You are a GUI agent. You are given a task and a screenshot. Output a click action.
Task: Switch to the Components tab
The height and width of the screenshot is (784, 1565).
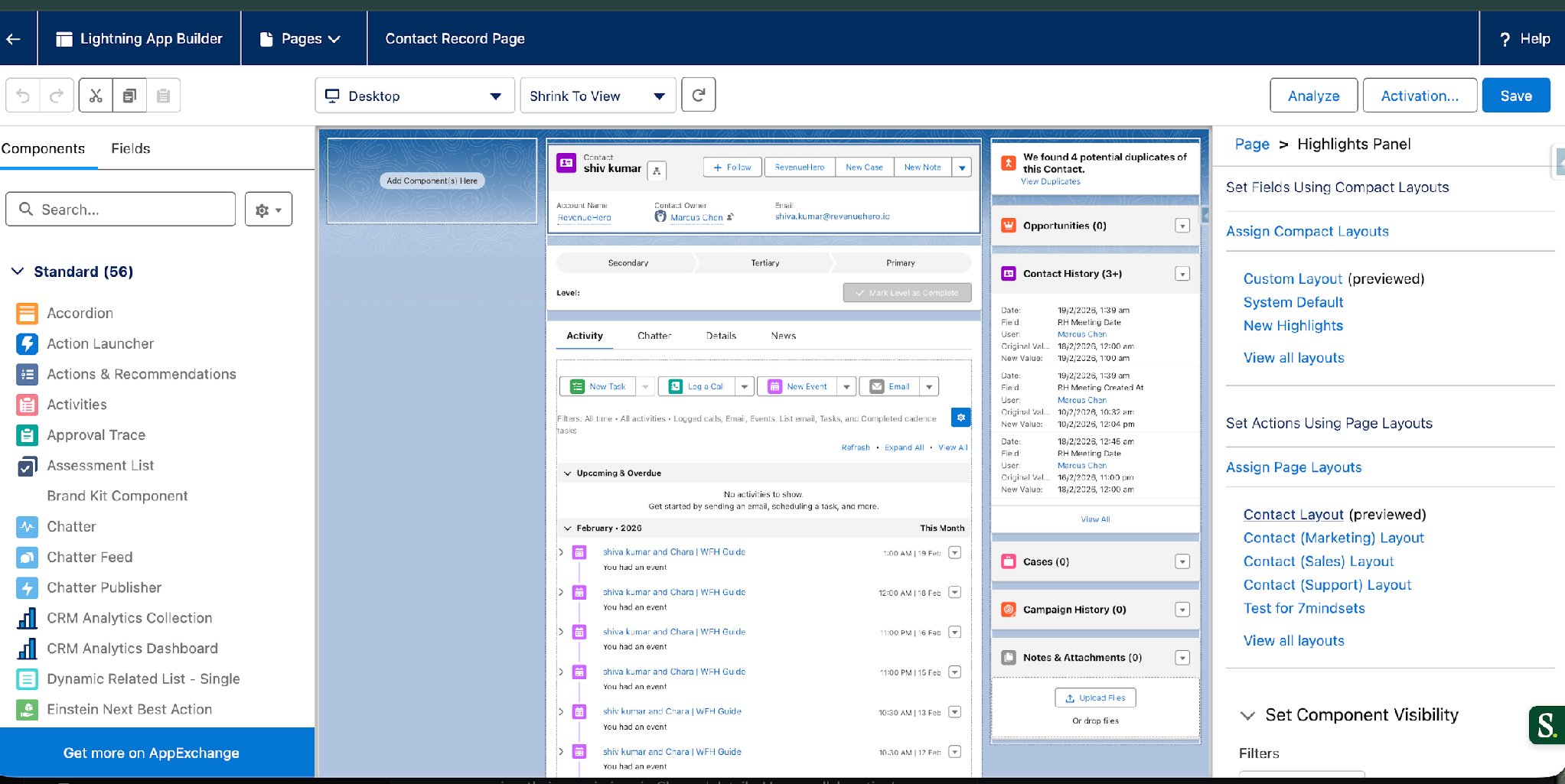click(43, 148)
